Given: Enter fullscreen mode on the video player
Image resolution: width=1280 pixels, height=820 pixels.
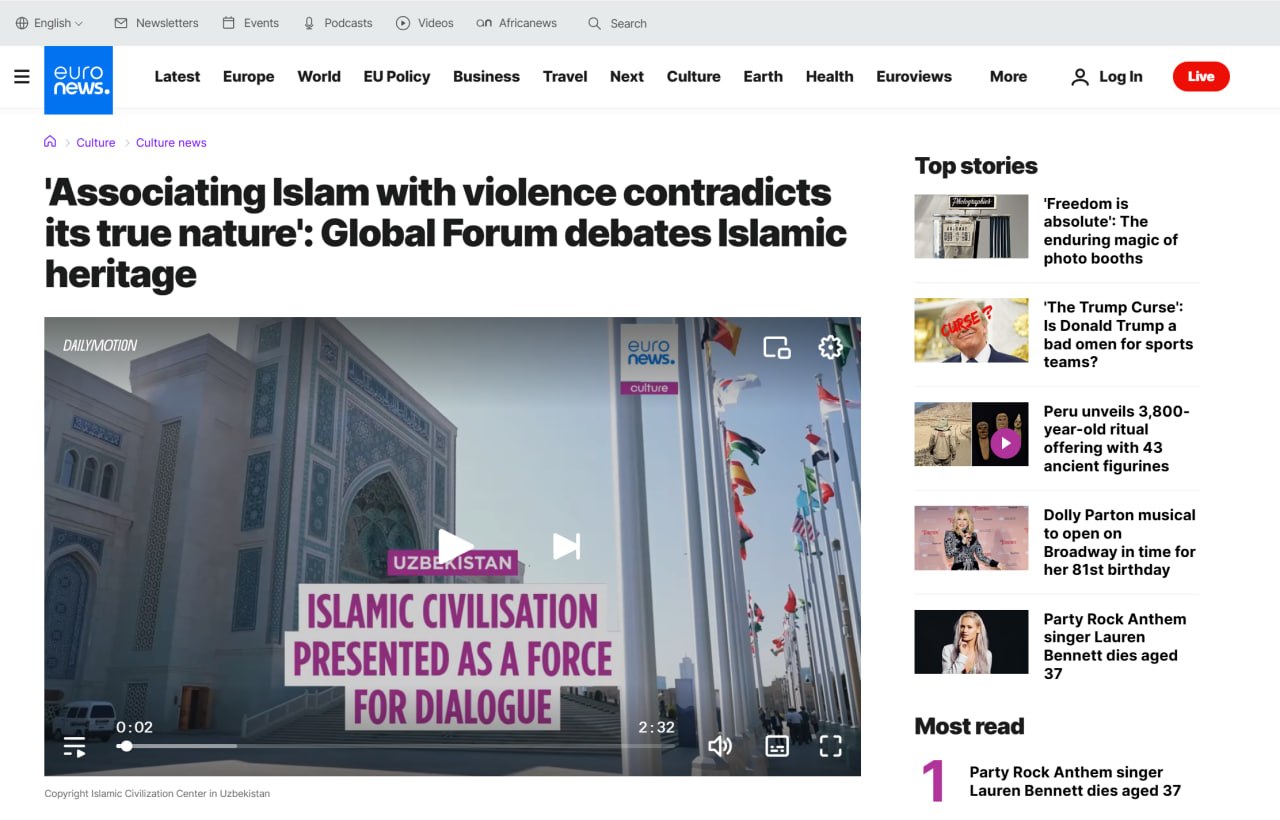Looking at the screenshot, I should click(831, 745).
